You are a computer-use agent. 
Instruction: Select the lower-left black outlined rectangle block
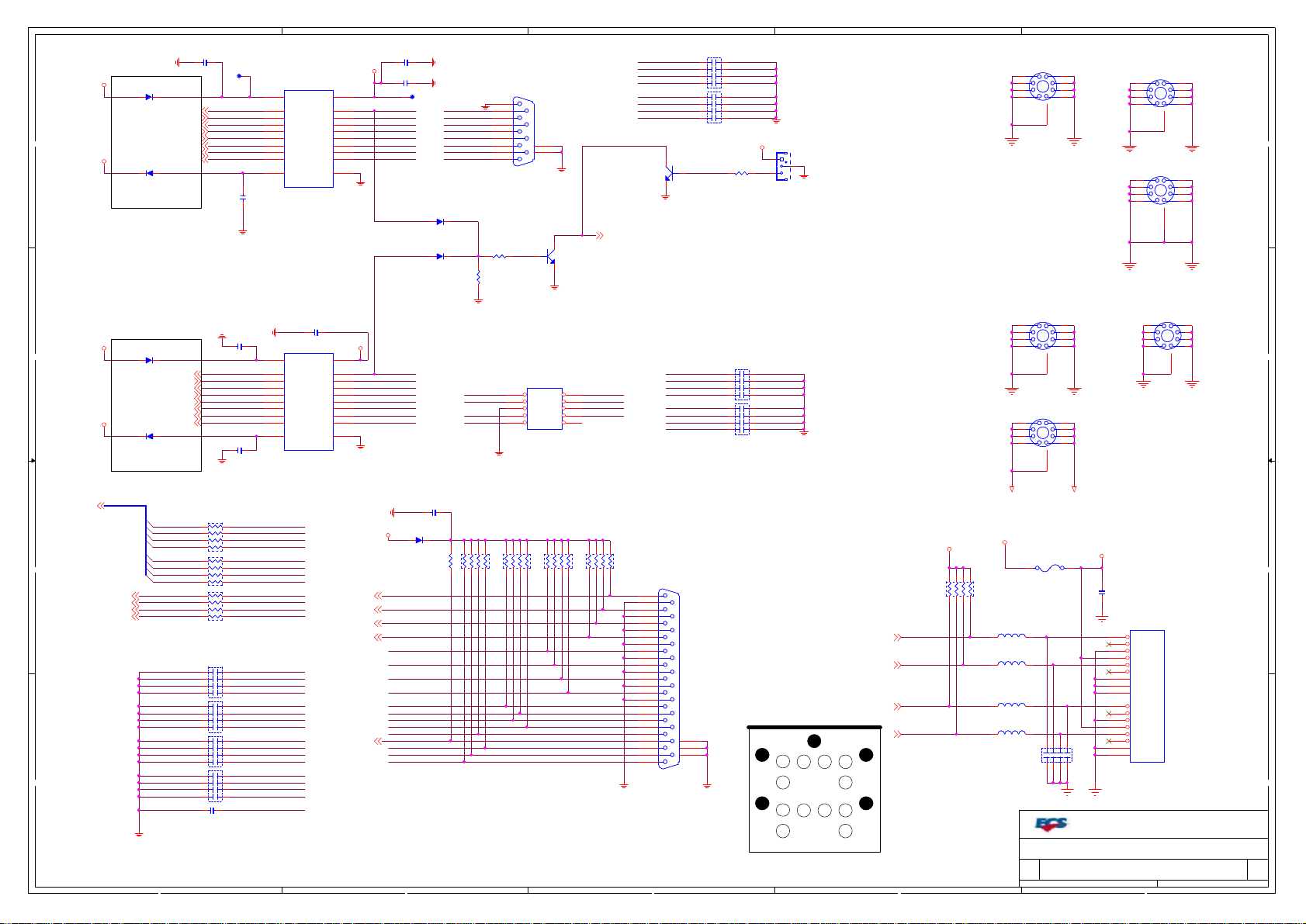tap(156, 405)
